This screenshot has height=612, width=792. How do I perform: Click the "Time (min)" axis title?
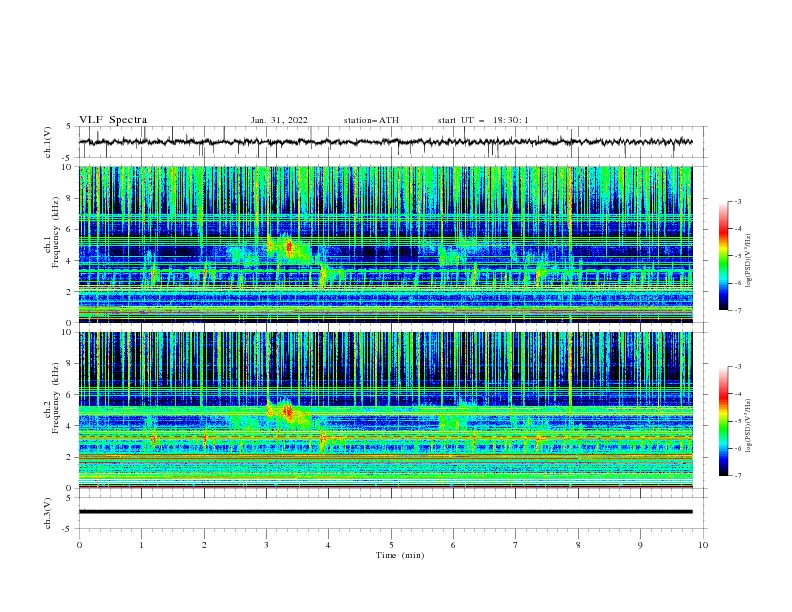coord(400,555)
